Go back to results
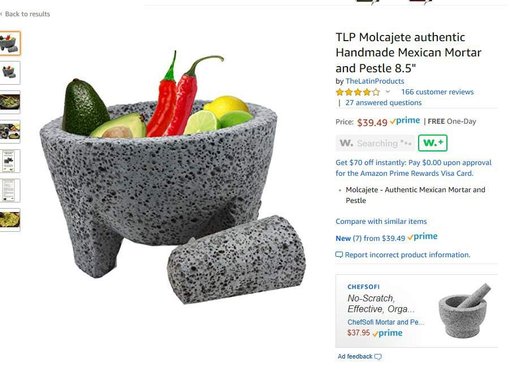The width and height of the screenshot is (512, 372). (x=25, y=14)
